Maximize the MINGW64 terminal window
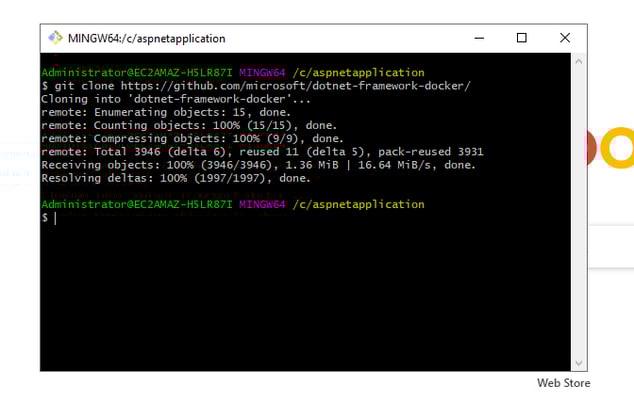The width and height of the screenshot is (634, 418). 521,38
